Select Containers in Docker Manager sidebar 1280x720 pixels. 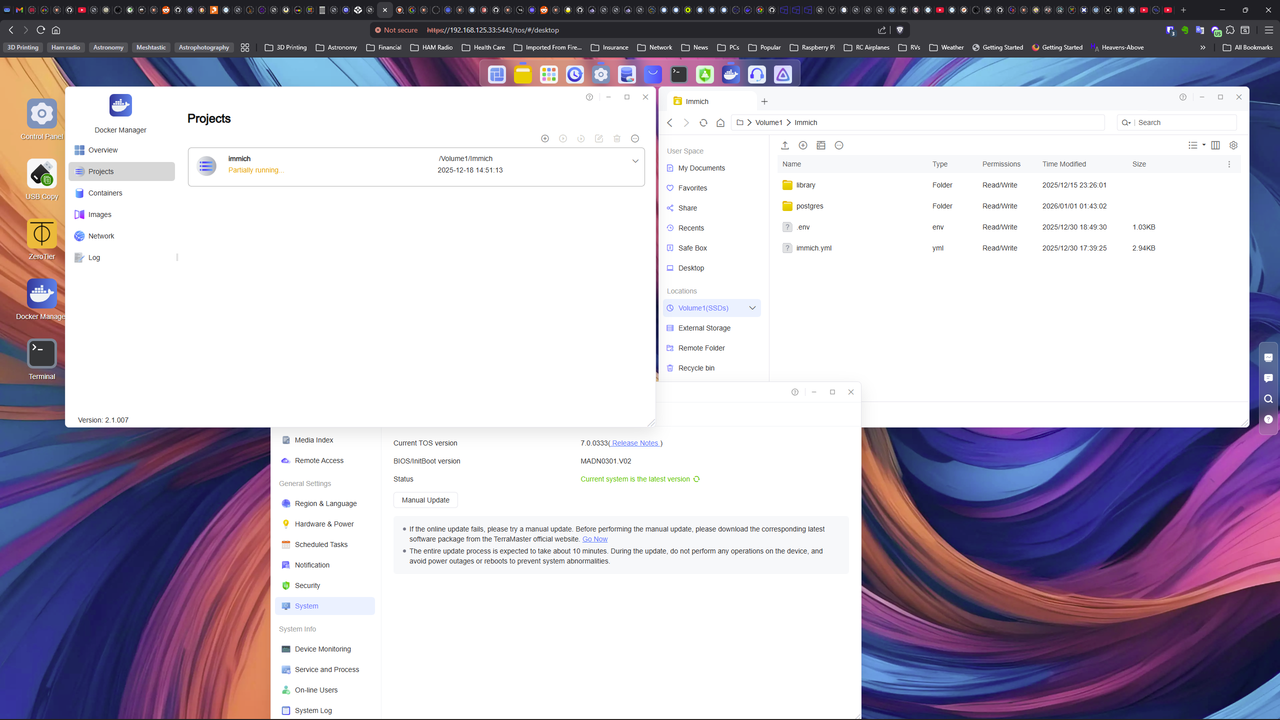coord(121,193)
